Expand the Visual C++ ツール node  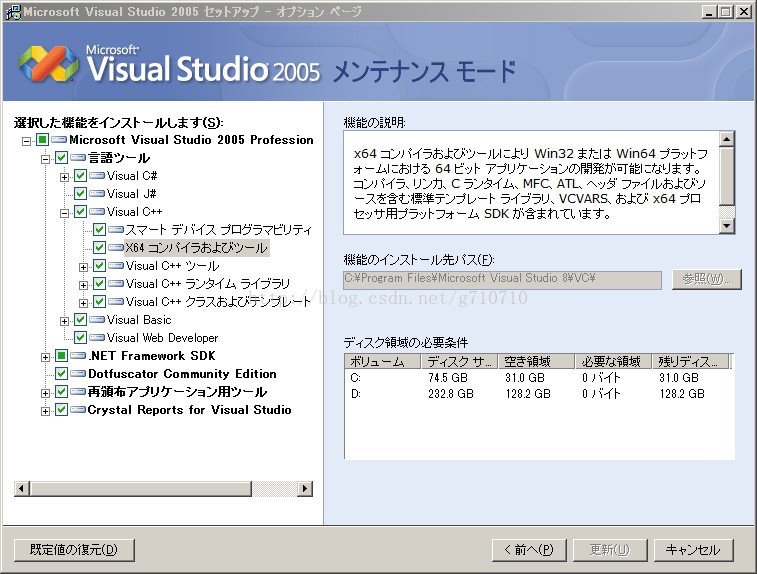[83, 267]
